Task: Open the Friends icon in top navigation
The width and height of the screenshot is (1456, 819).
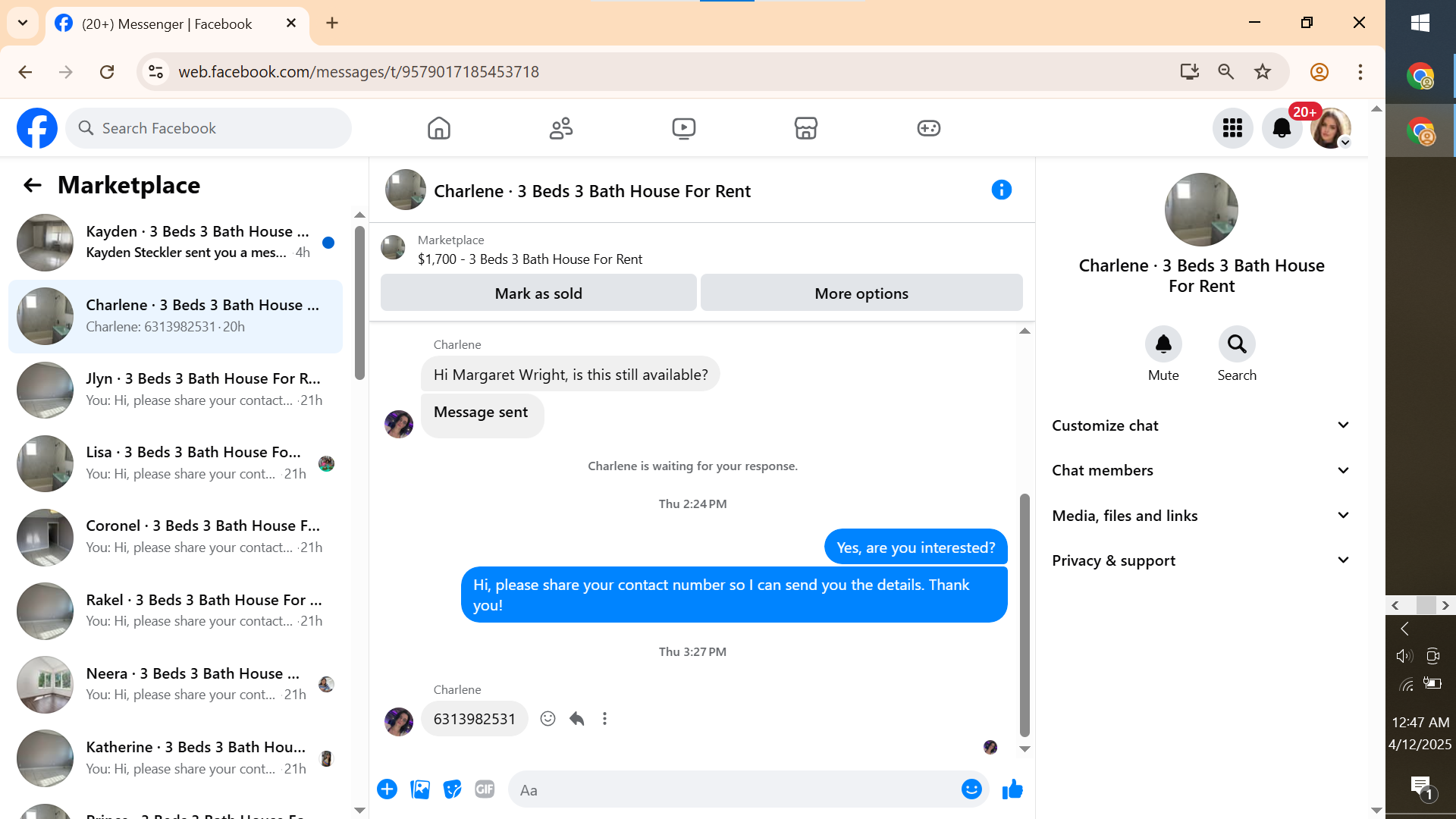Action: click(561, 128)
